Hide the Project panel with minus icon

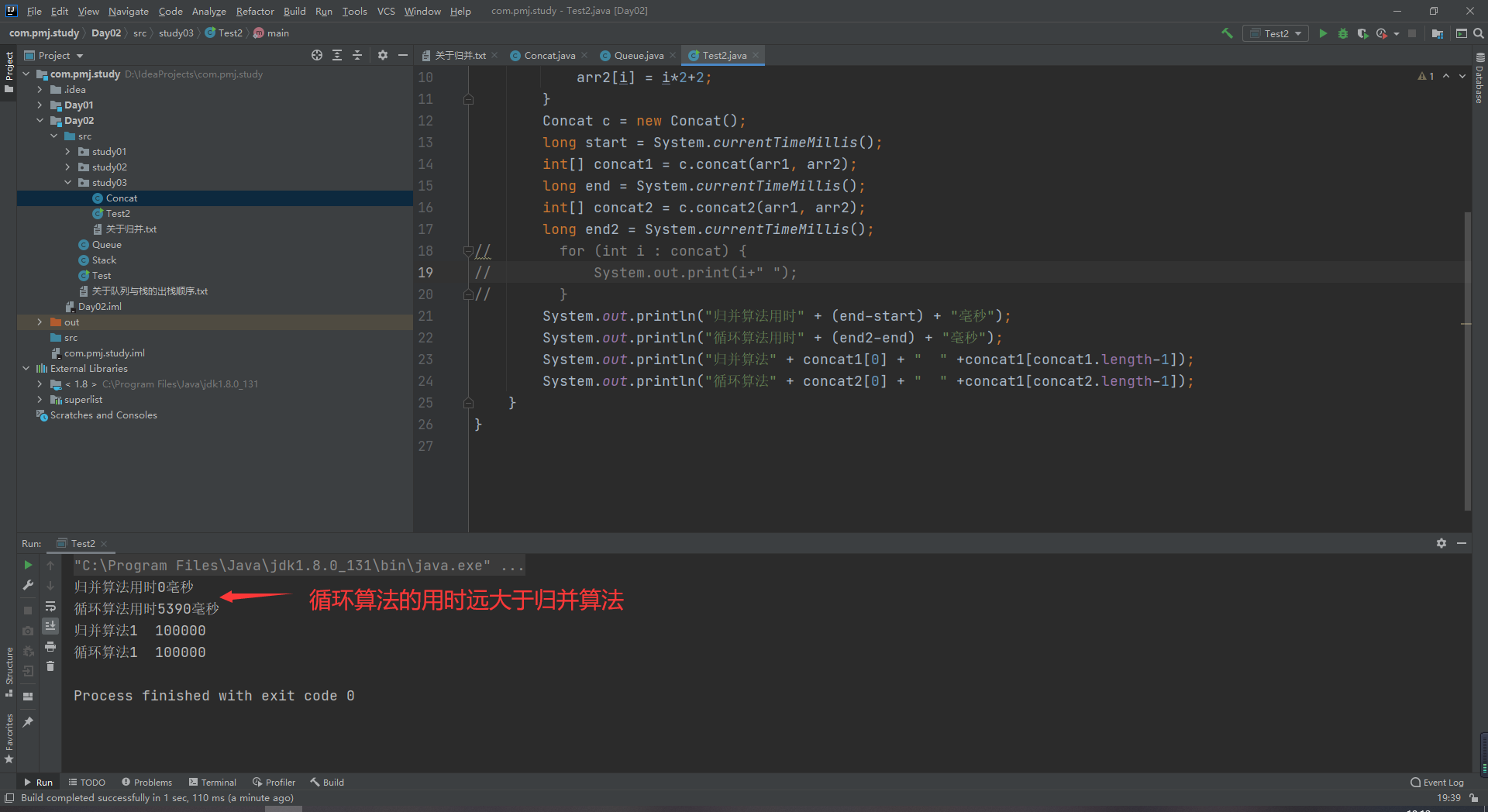click(x=403, y=55)
